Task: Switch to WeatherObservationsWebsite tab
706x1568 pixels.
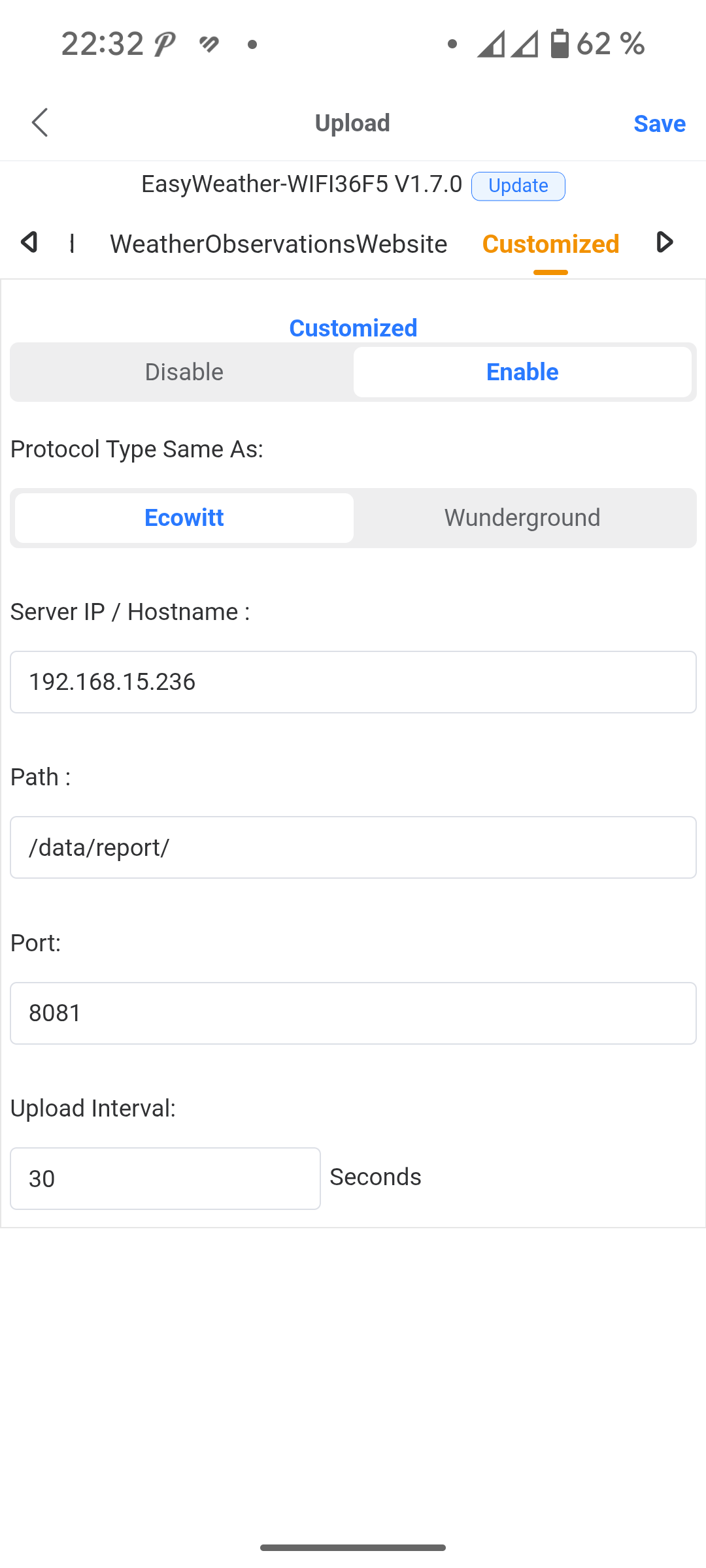Action: (x=278, y=244)
